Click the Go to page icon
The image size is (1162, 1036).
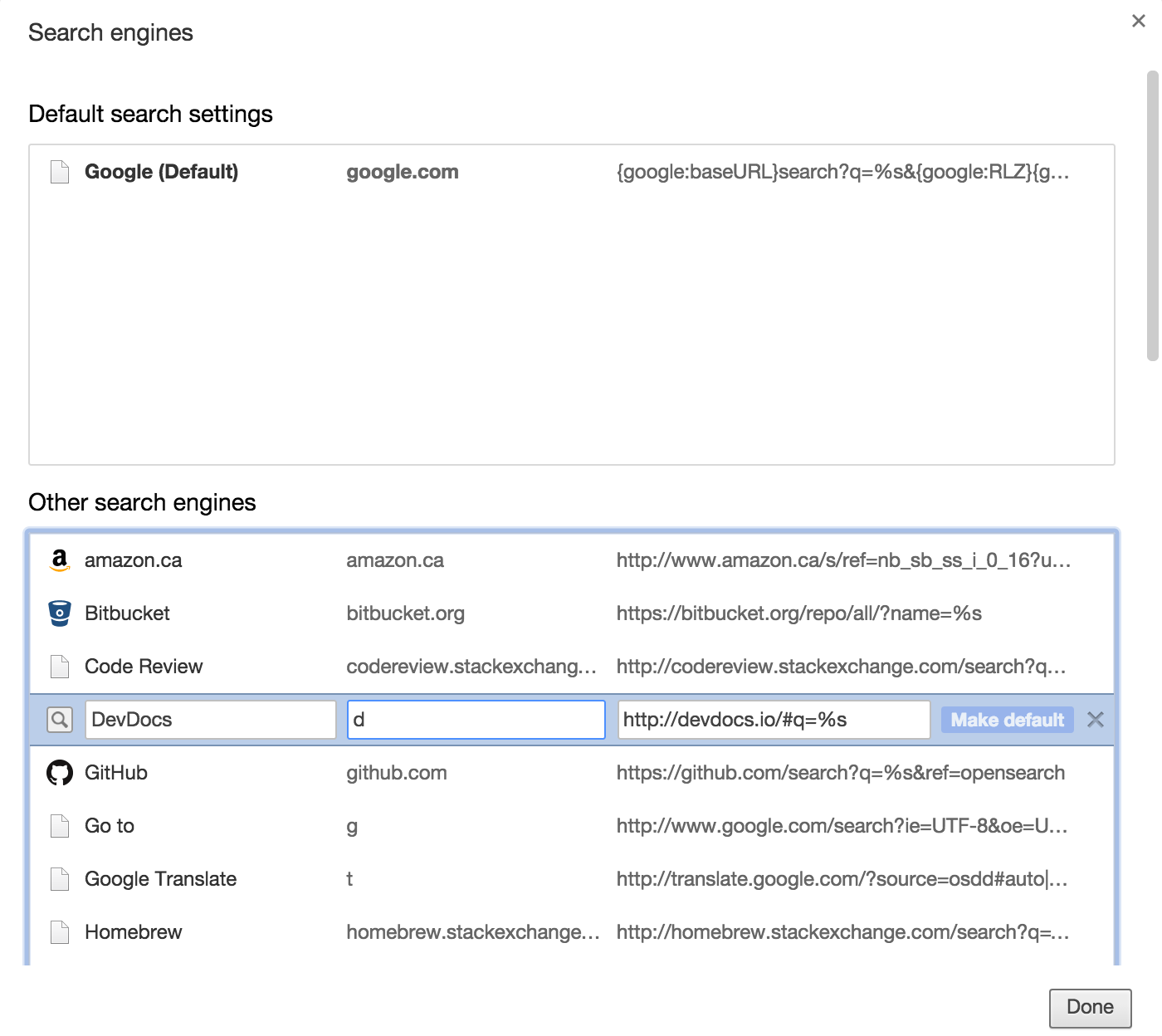tap(60, 826)
